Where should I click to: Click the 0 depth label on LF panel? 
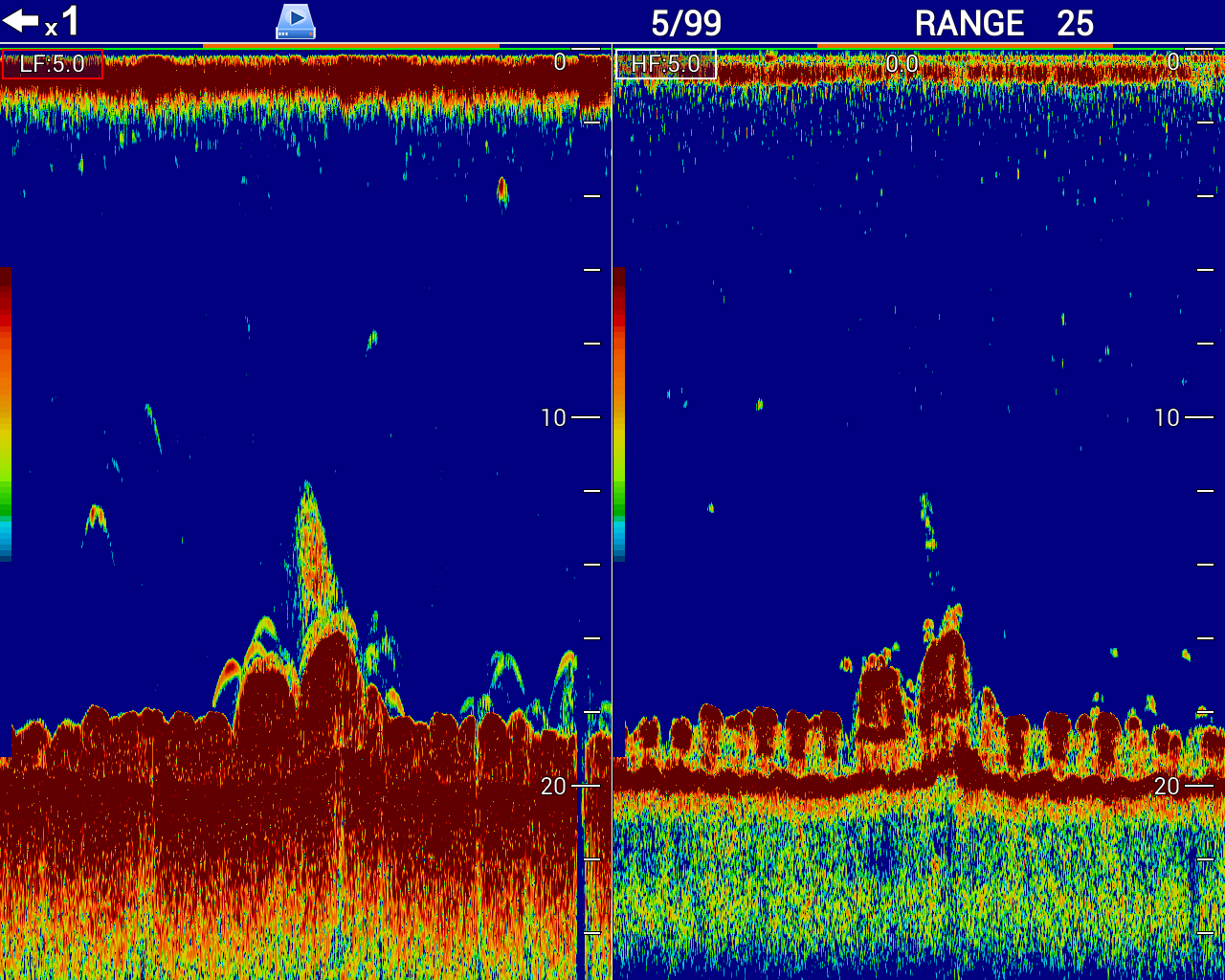(x=560, y=63)
